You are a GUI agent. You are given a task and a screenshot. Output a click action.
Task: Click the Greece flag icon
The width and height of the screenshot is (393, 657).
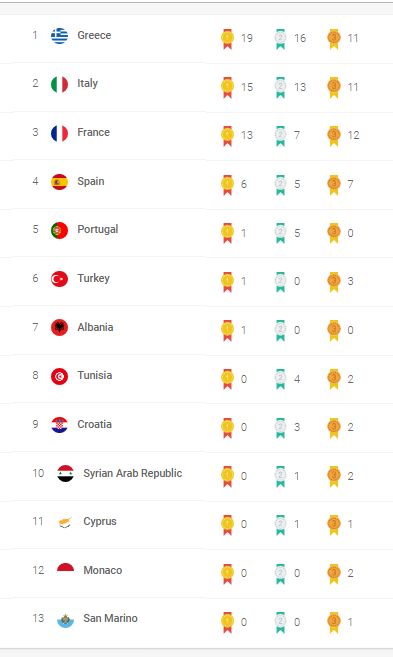pos(59,36)
